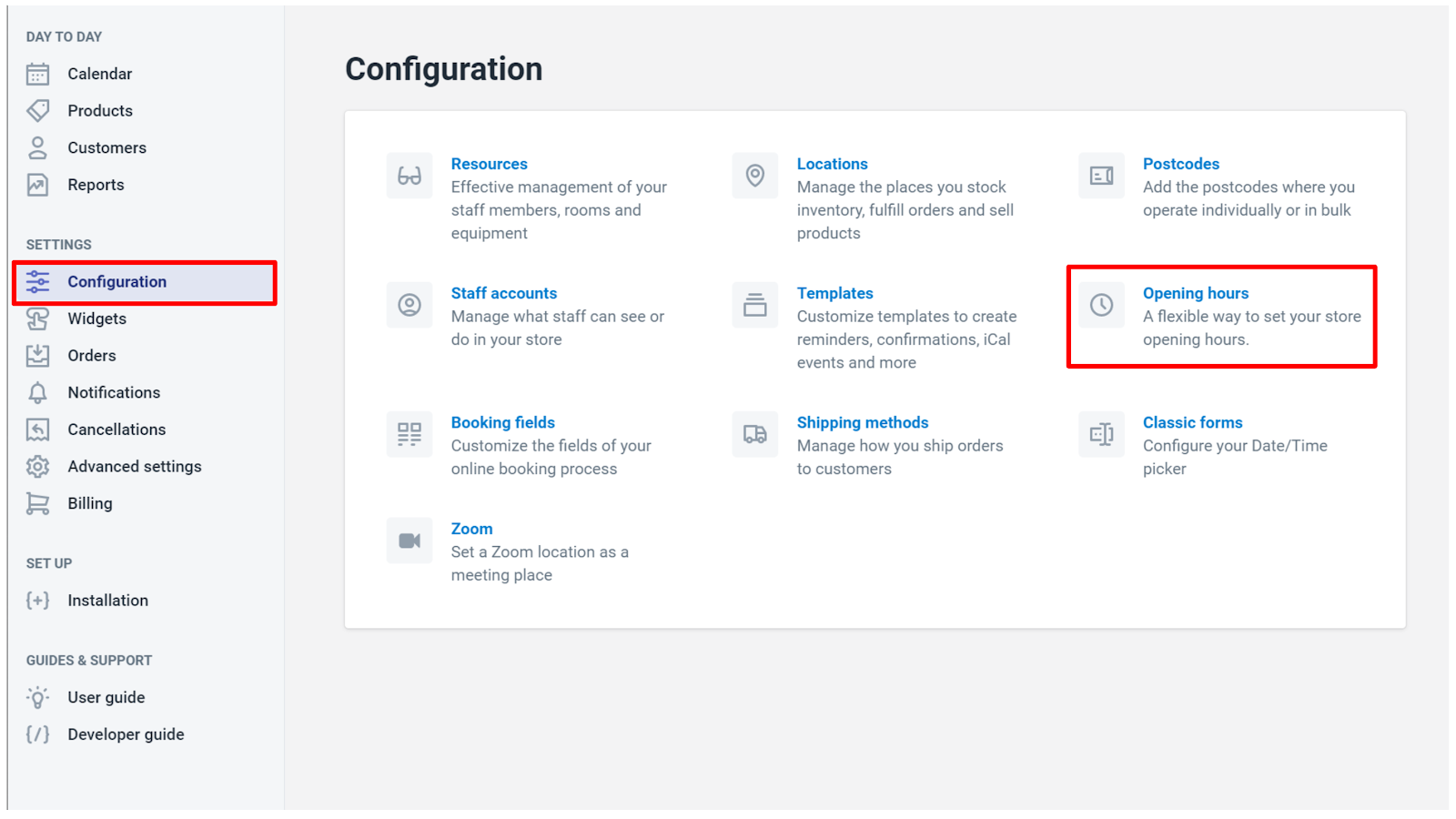1456x819 pixels.
Task: Click the Opening hours clock icon
Action: [x=1101, y=305]
